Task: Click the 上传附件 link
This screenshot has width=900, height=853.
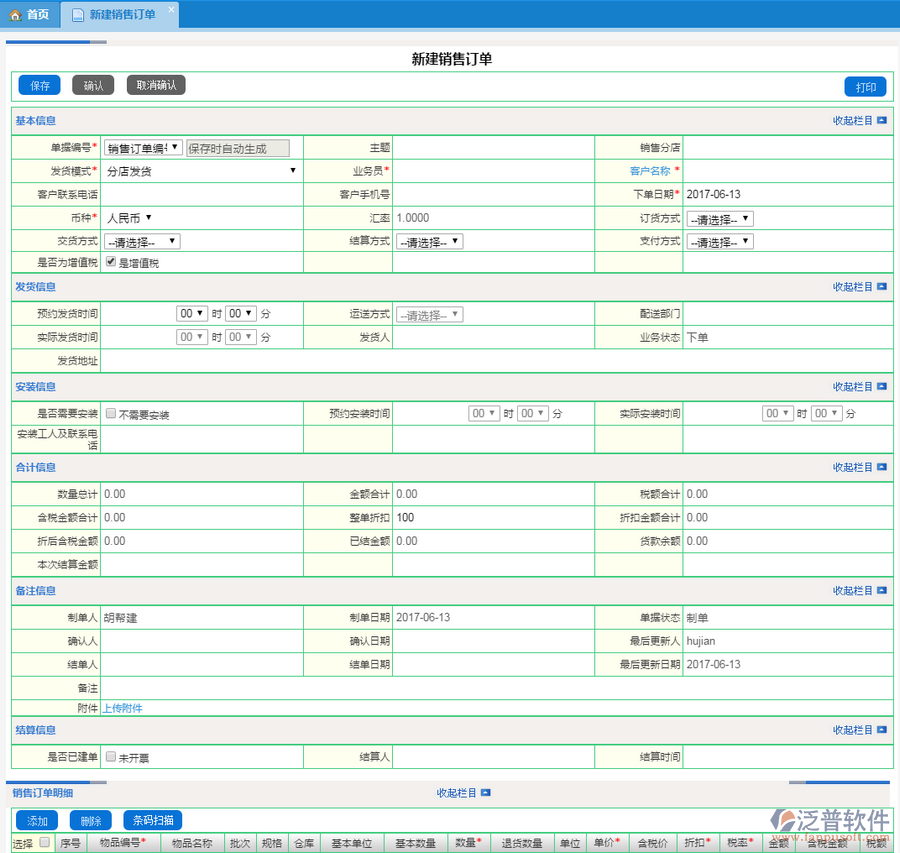Action: 122,708
